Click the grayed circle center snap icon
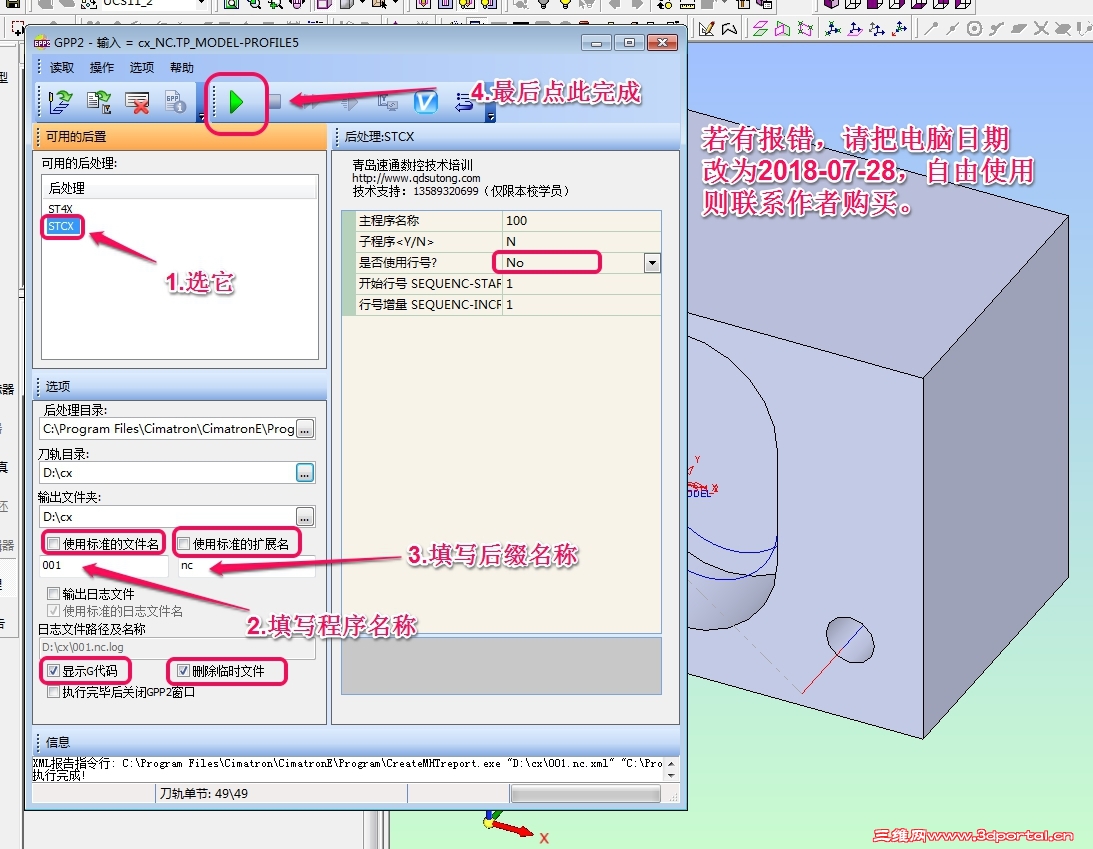The image size is (1093, 849). coord(974,29)
